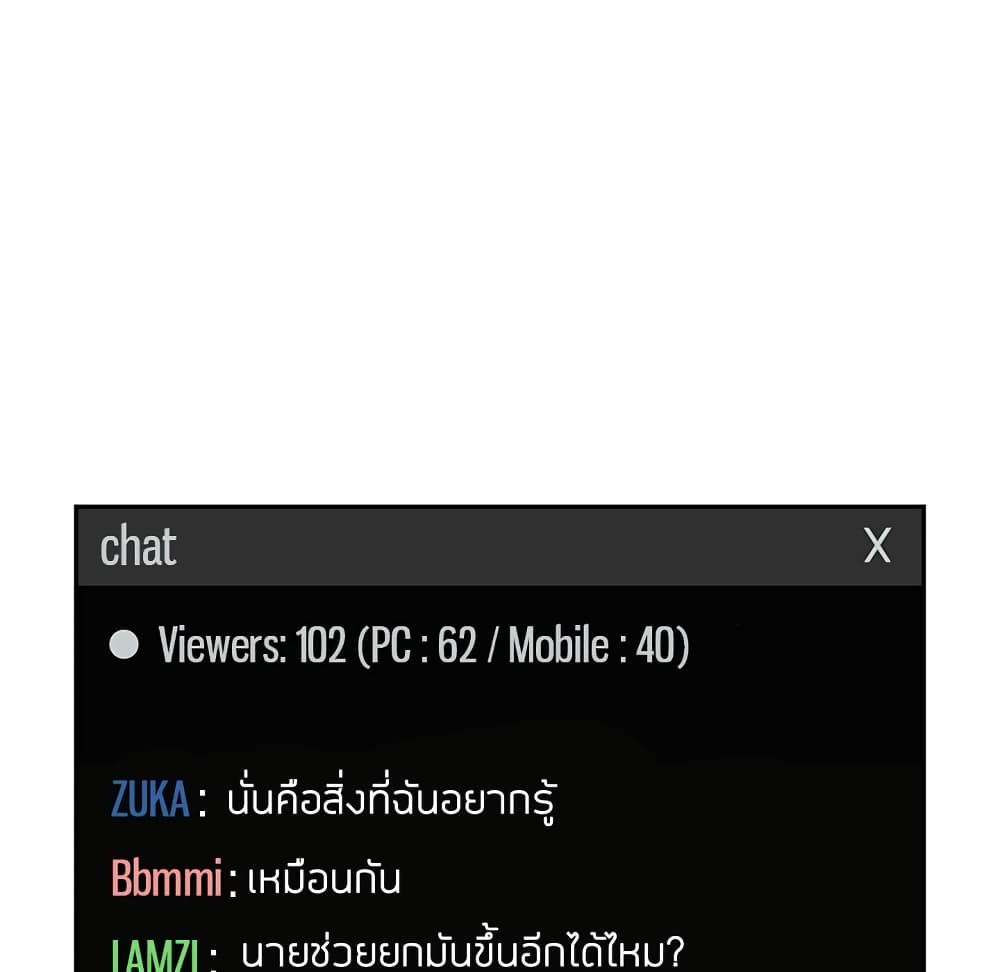The image size is (1000, 972).
Task: Click ZUKA's Thai chat message
Action: click(392, 799)
